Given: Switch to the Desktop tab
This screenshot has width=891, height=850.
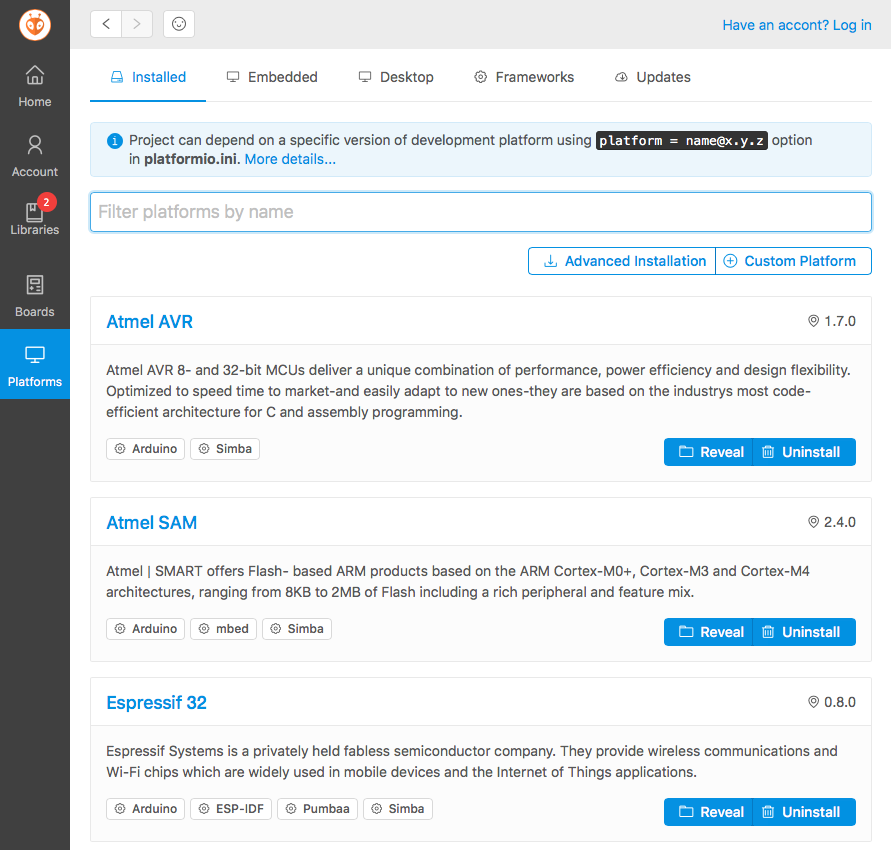Looking at the screenshot, I should coord(396,77).
